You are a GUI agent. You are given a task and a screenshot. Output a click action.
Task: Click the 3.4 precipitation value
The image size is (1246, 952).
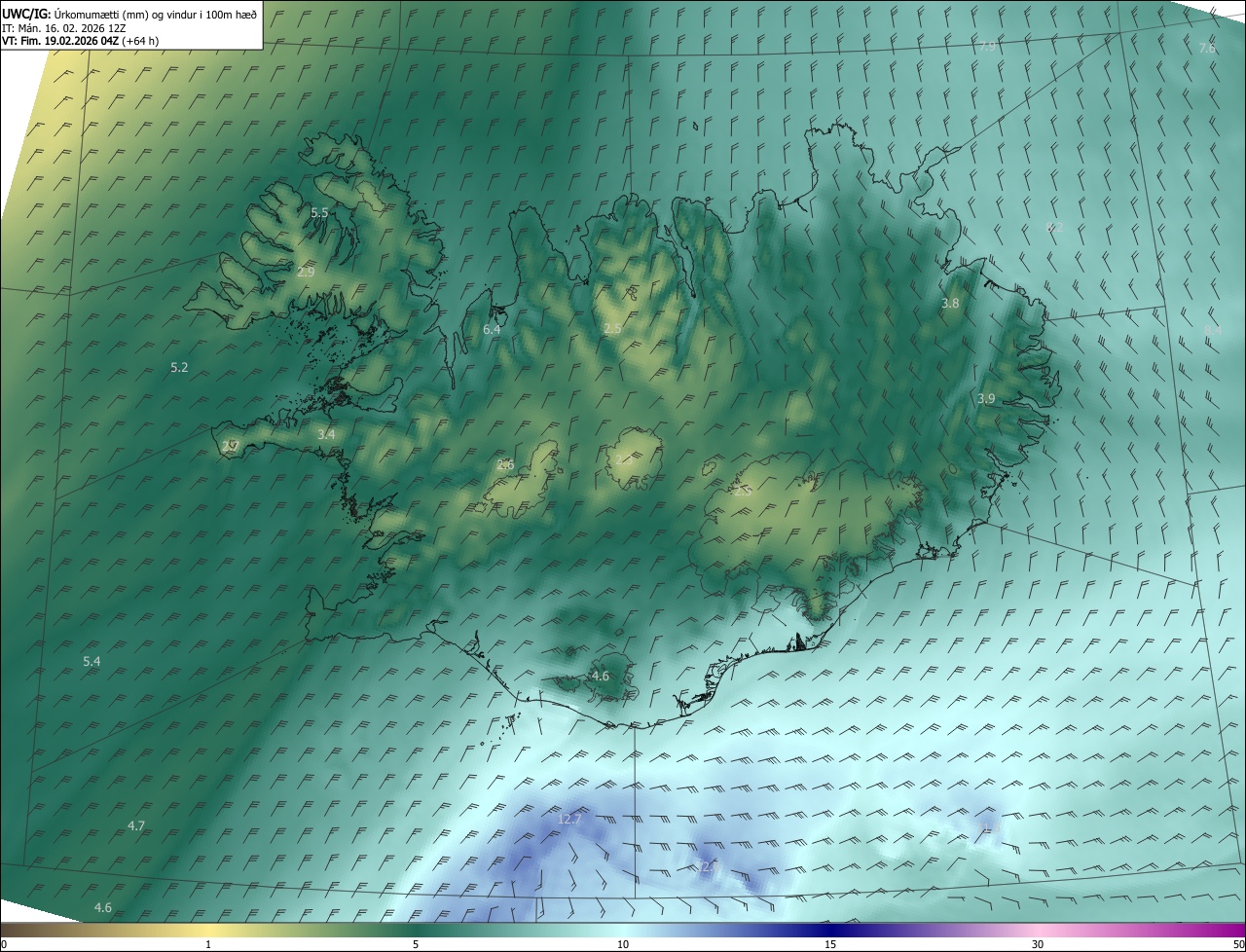pyautogui.click(x=326, y=434)
